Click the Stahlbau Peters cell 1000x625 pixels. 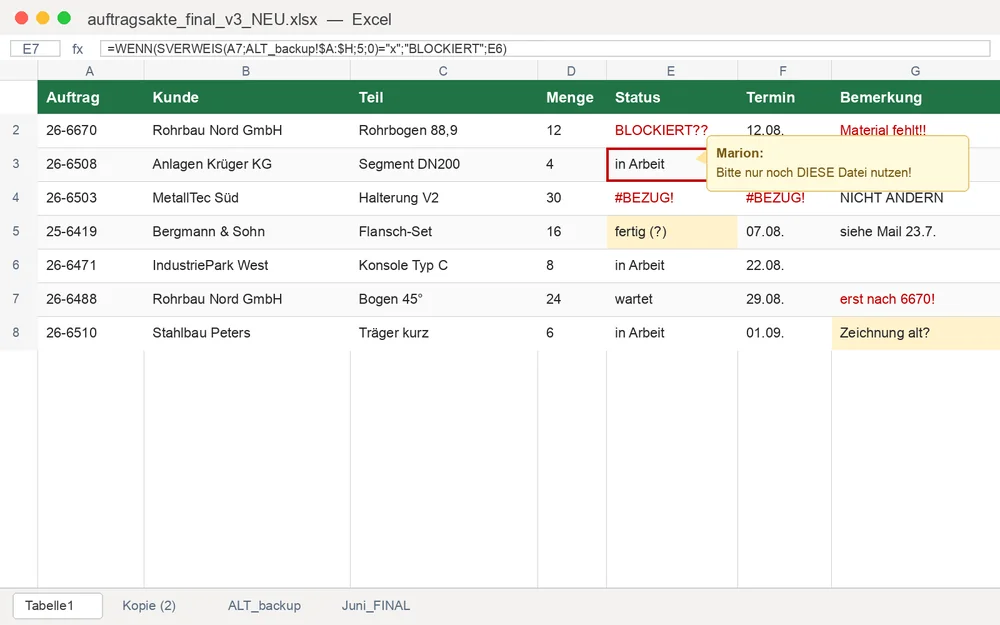[x=247, y=333]
